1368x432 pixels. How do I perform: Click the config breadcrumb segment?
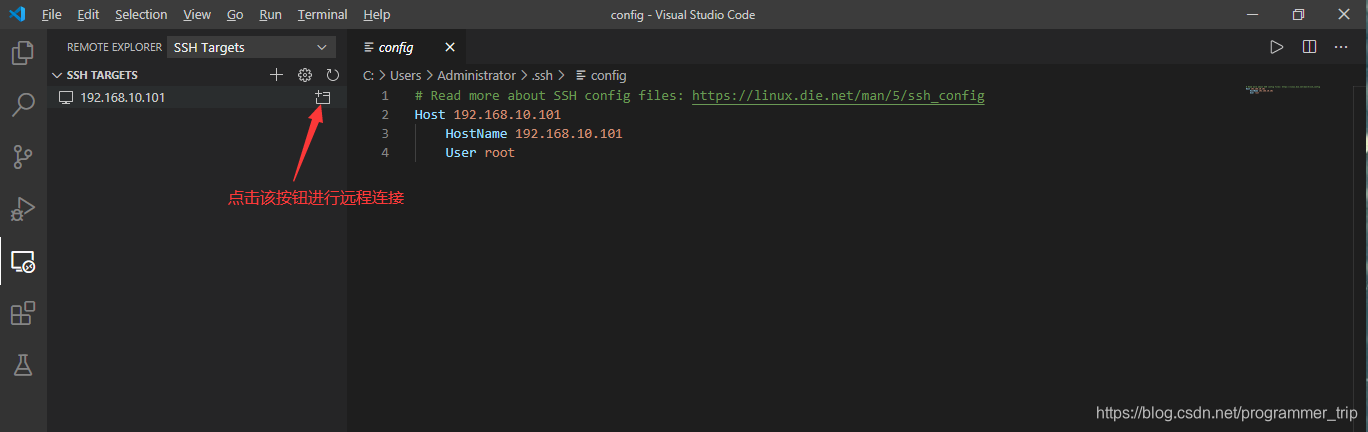pyautogui.click(x=600, y=75)
